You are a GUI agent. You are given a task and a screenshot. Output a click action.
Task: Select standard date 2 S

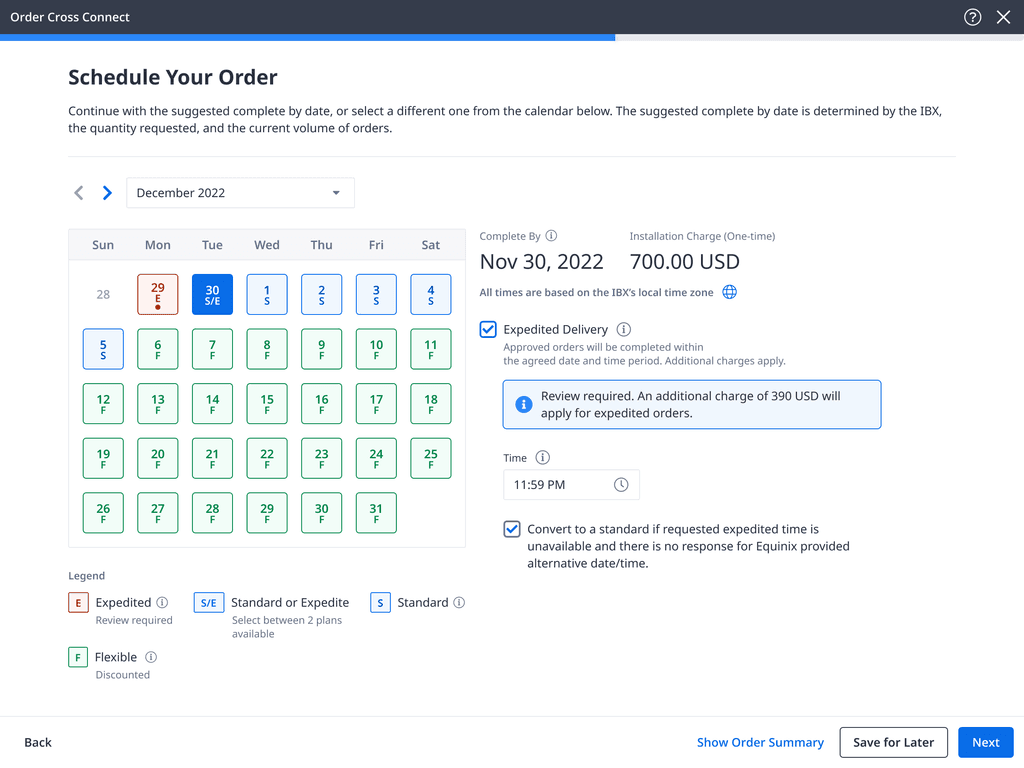(321, 295)
